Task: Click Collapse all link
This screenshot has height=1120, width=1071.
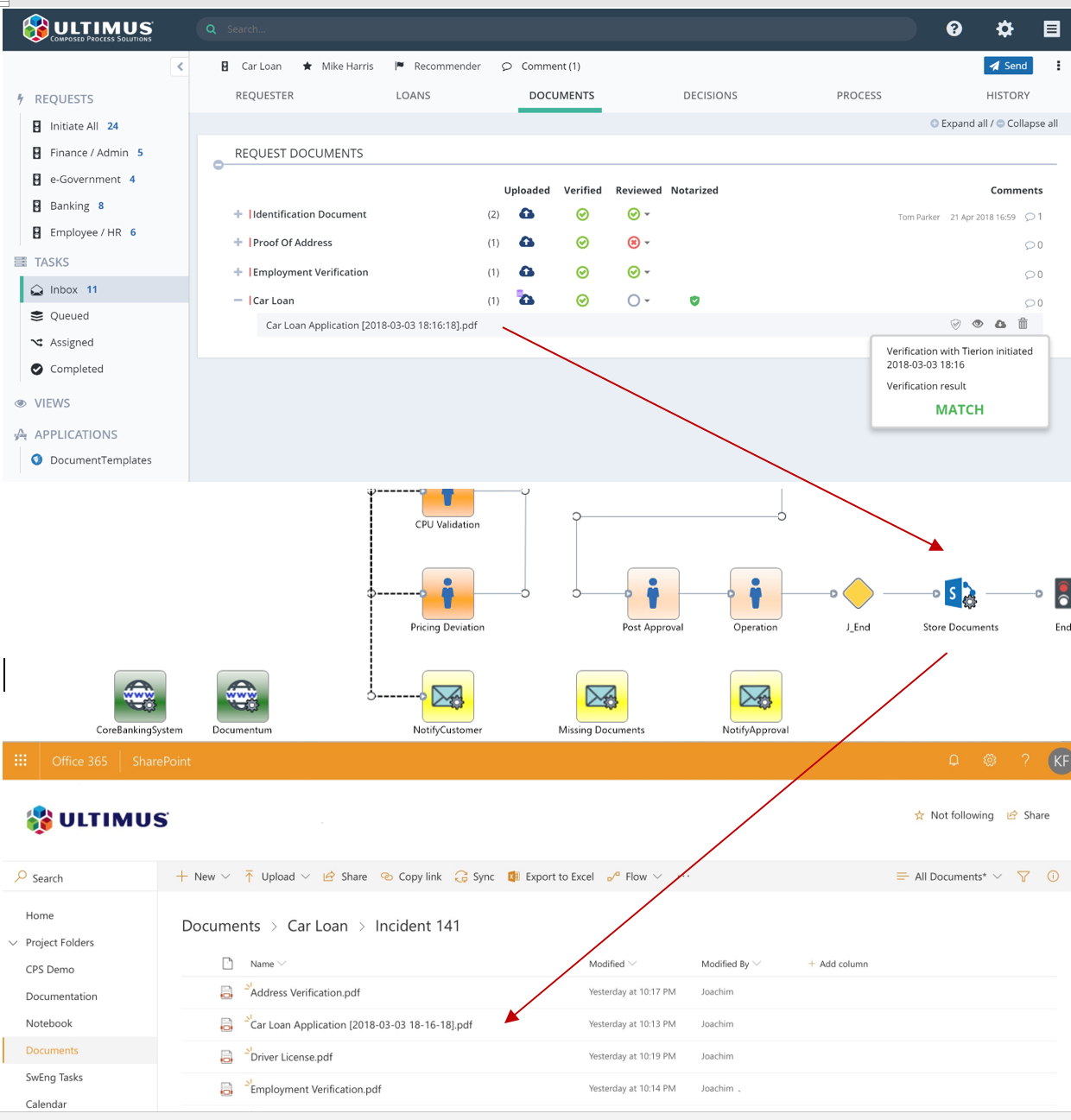Action: click(1027, 123)
